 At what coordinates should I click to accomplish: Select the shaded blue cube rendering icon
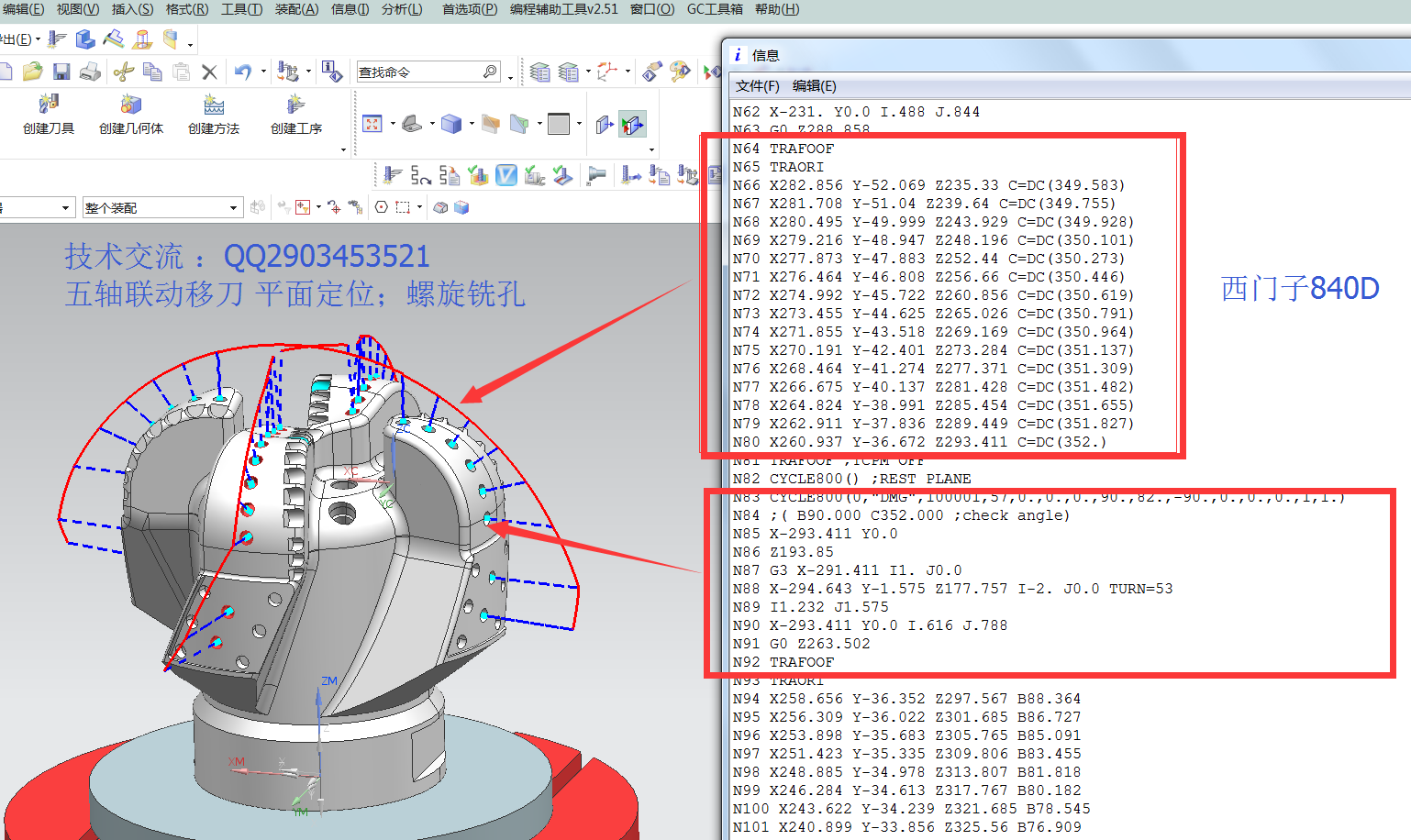pyautogui.click(x=451, y=124)
